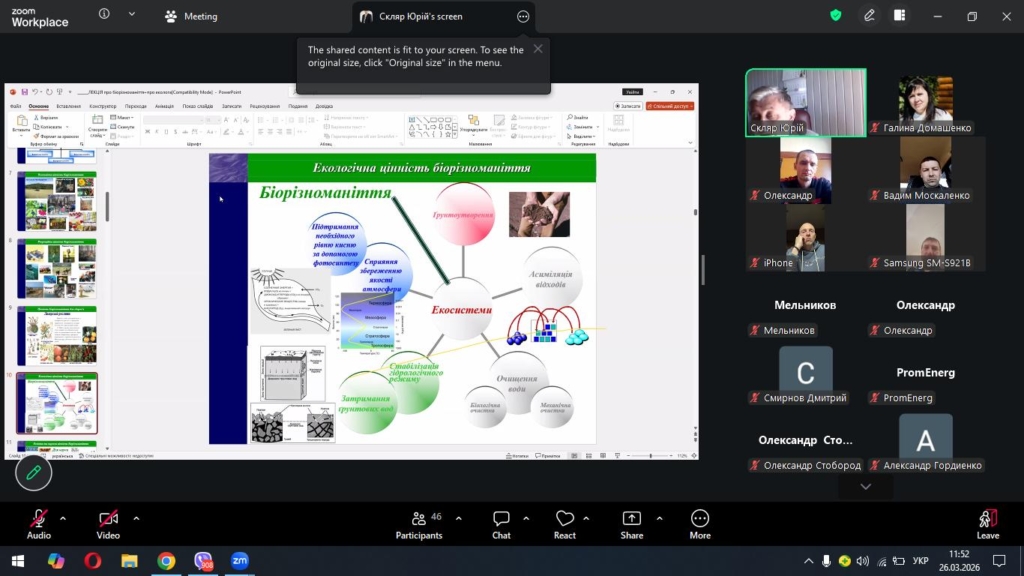Click the Share screen icon
The height and width of the screenshot is (576, 1024).
pyautogui.click(x=631, y=524)
